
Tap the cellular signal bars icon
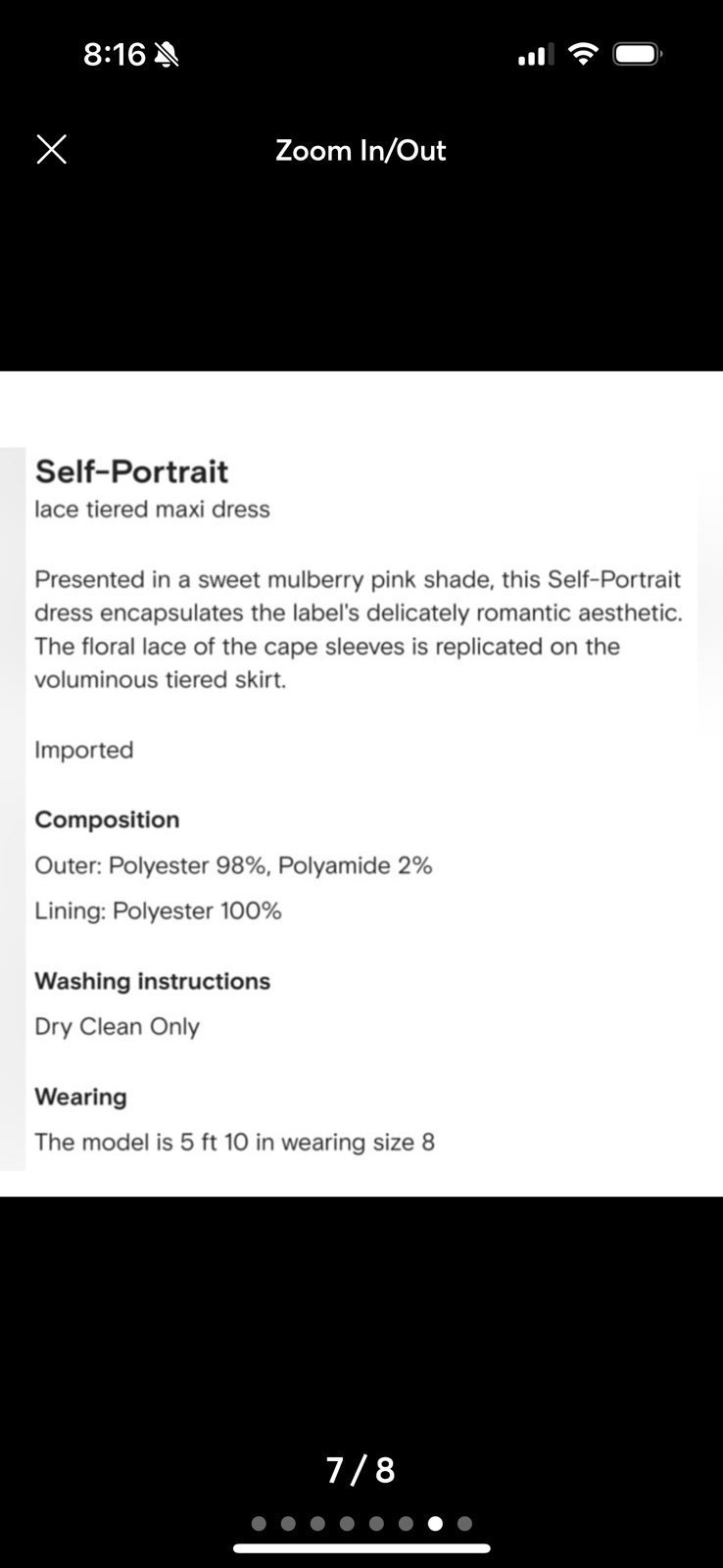(x=536, y=55)
